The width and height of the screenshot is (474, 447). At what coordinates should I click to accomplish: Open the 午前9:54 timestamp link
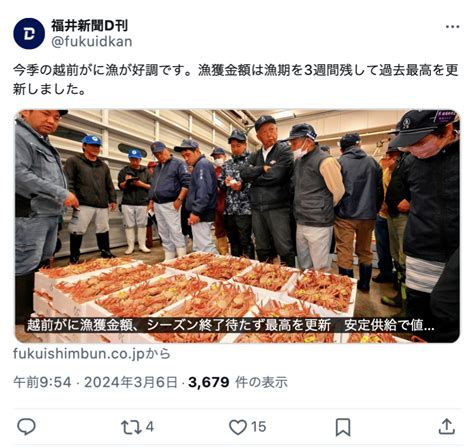(42, 382)
